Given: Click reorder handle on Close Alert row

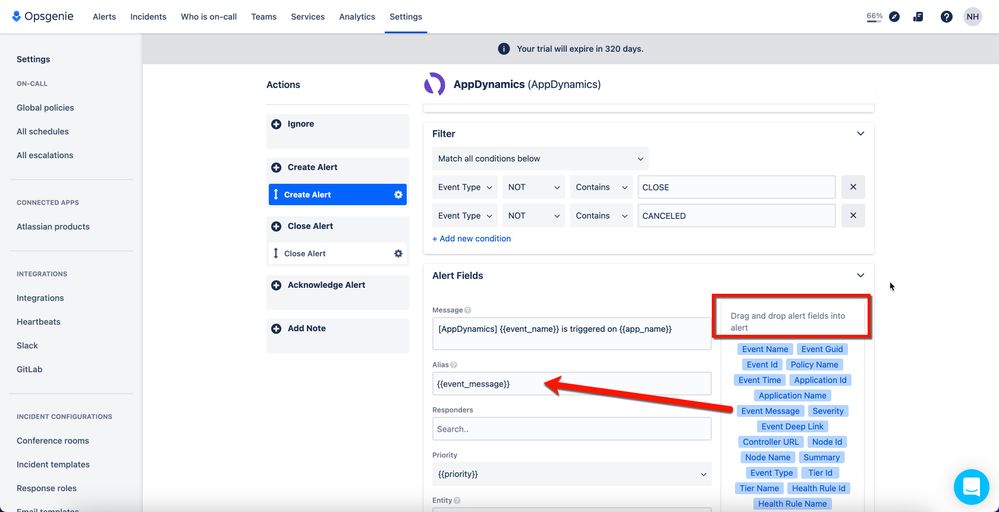Looking at the screenshot, I should [x=276, y=253].
